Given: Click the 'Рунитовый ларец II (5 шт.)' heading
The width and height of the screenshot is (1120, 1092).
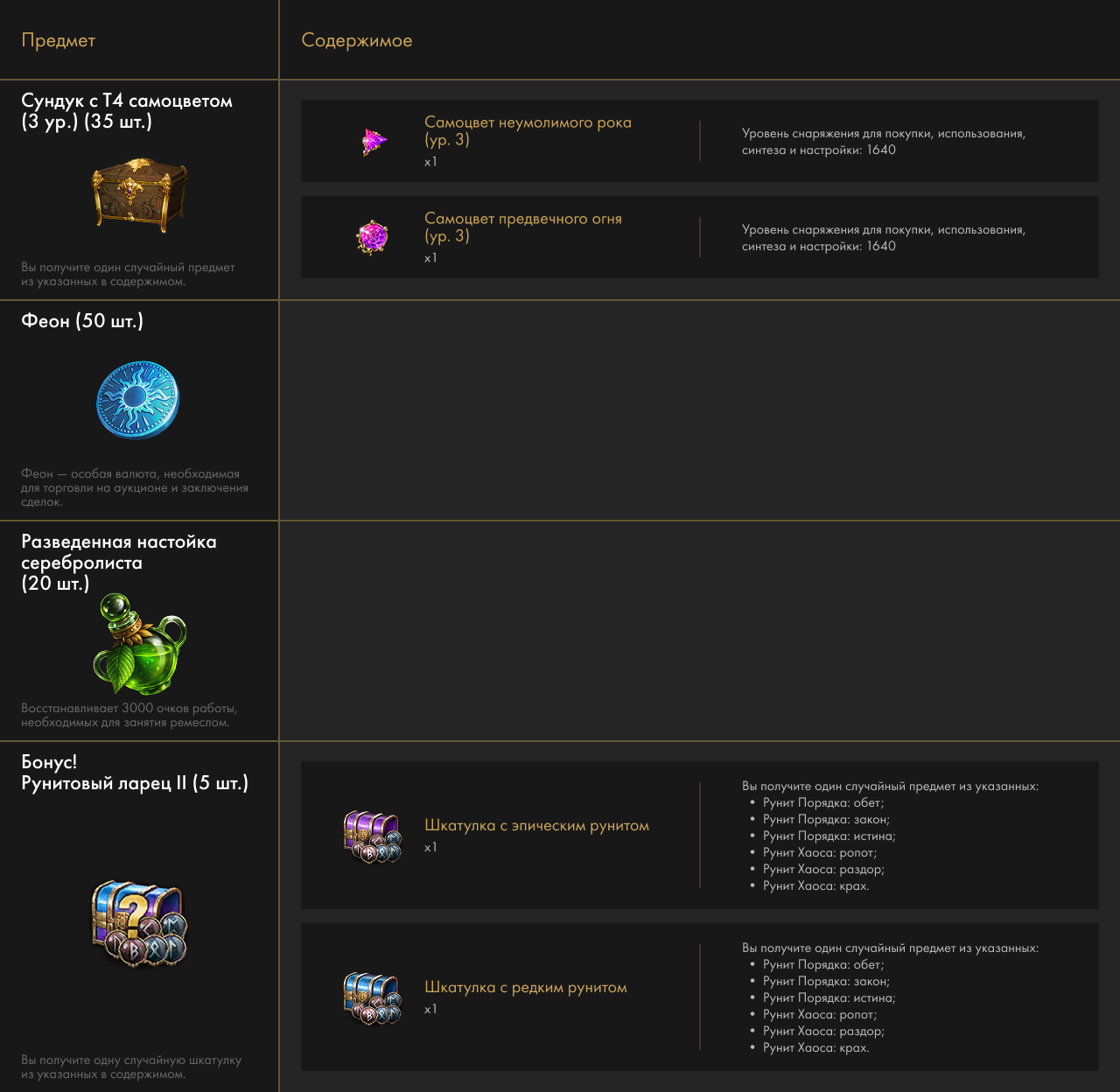Looking at the screenshot, I should 135,782.
